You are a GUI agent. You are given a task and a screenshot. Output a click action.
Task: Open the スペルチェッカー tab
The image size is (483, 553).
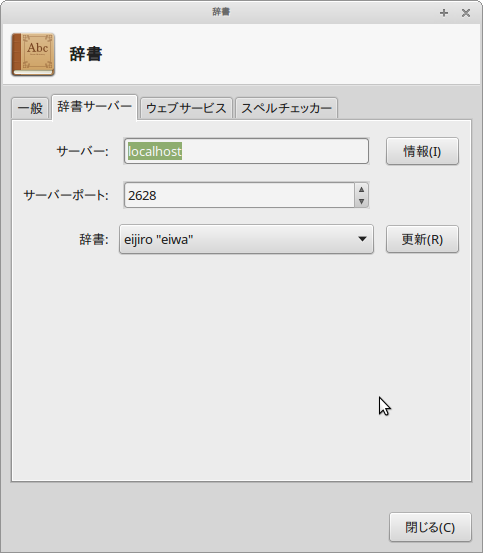pyautogui.click(x=286, y=108)
